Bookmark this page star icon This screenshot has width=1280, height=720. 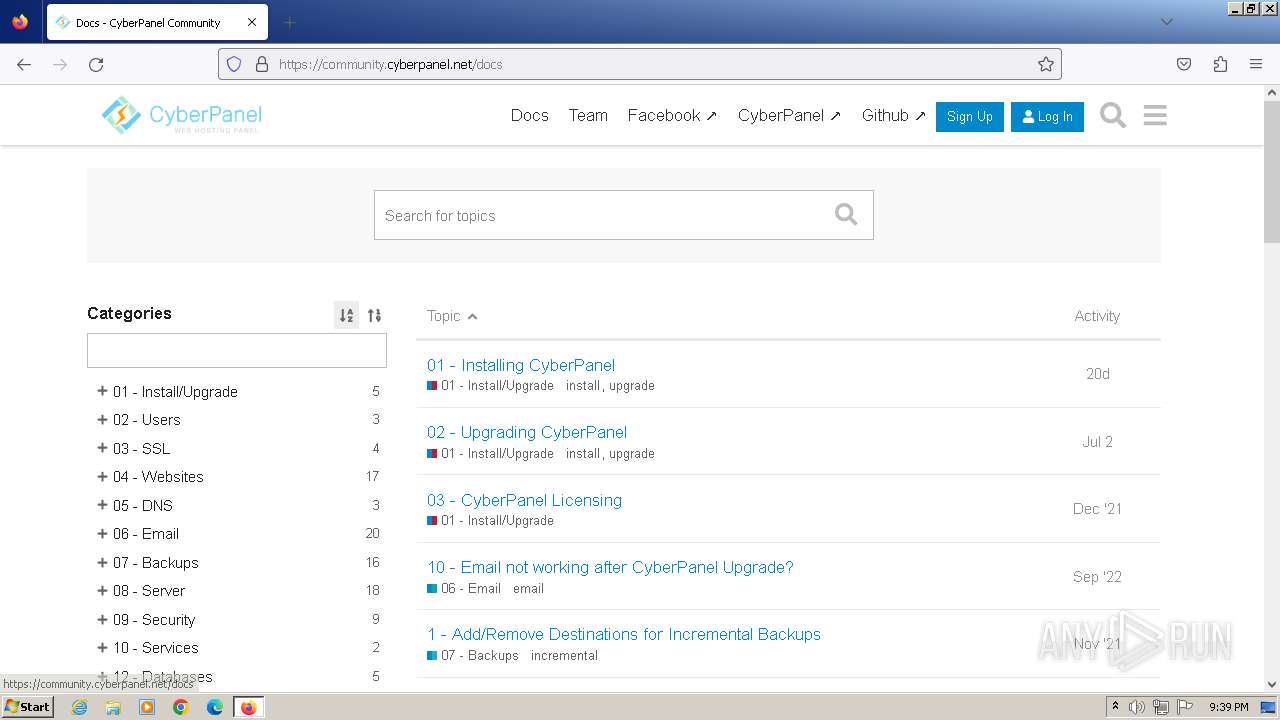click(x=1046, y=64)
